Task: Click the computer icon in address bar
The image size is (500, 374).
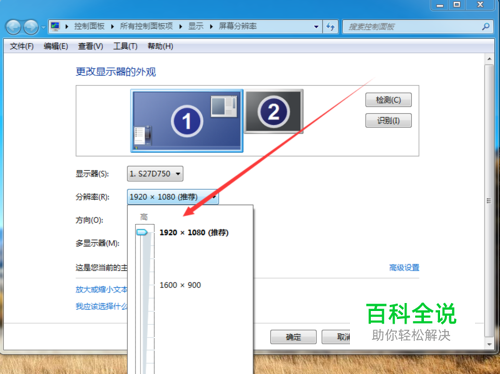Action: point(55,26)
